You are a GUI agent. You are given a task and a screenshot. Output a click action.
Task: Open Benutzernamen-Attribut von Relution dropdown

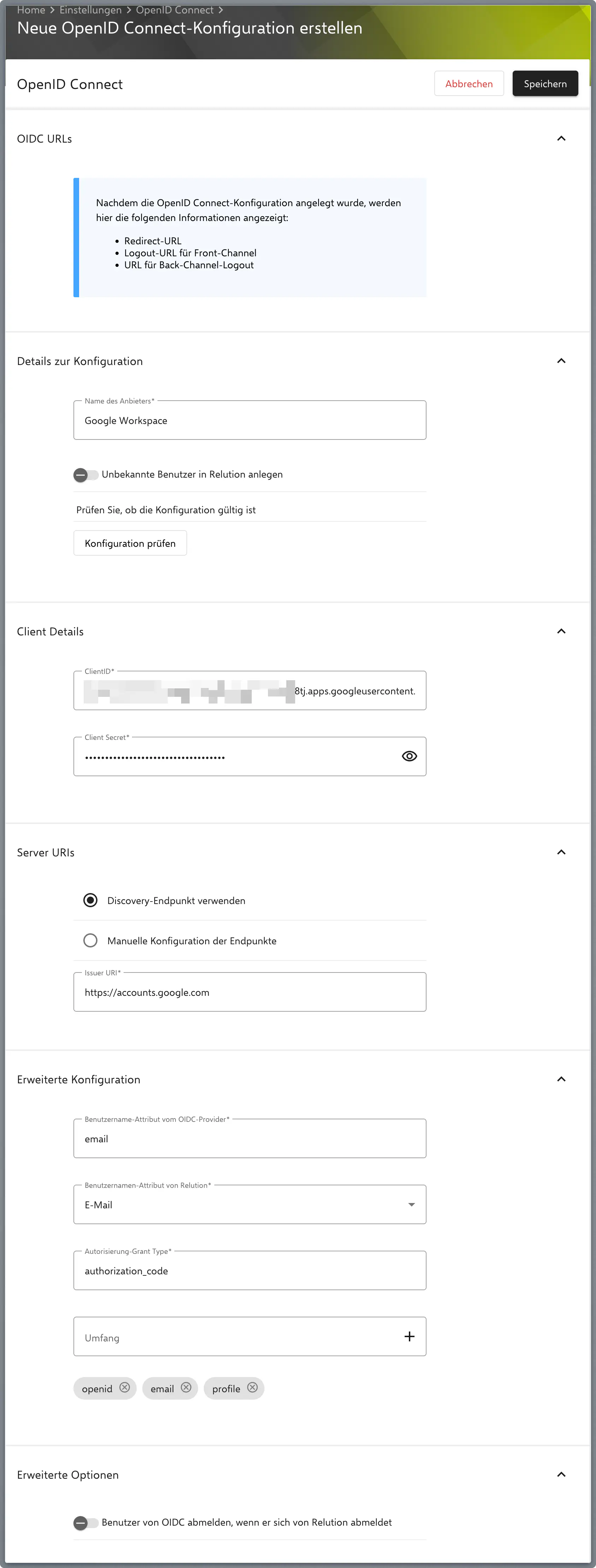[x=250, y=1205]
